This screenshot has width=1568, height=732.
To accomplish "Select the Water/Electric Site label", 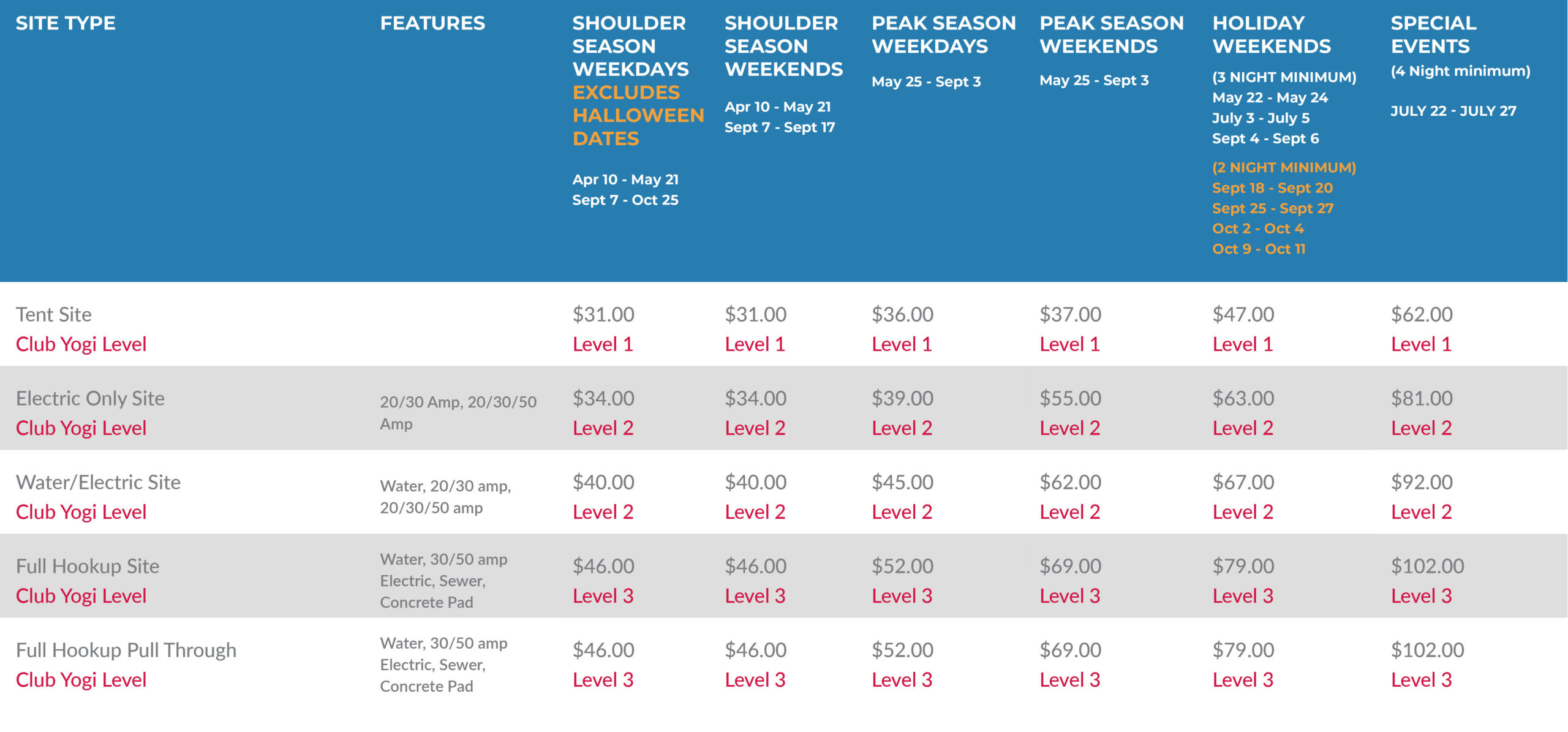I will (98, 482).
